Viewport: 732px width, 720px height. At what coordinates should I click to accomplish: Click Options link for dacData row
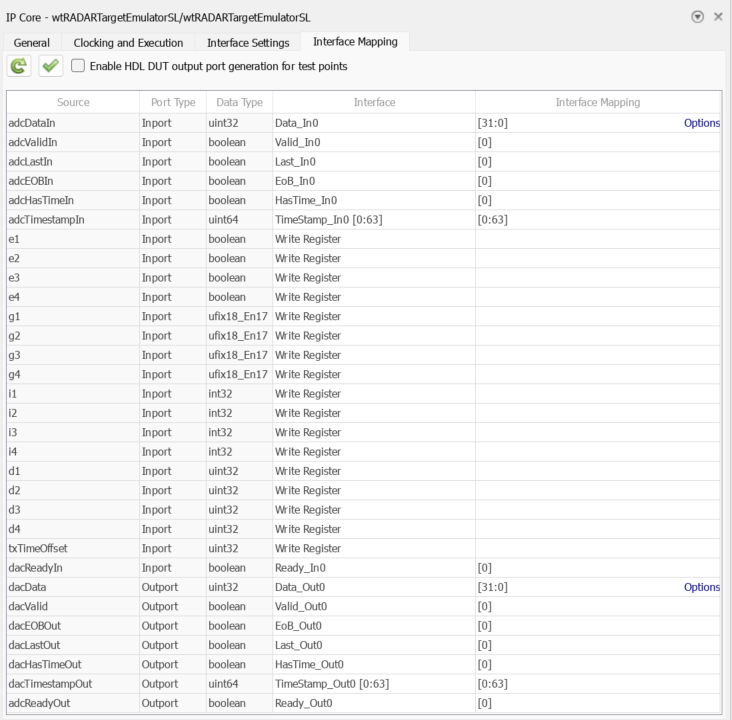click(x=701, y=587)
